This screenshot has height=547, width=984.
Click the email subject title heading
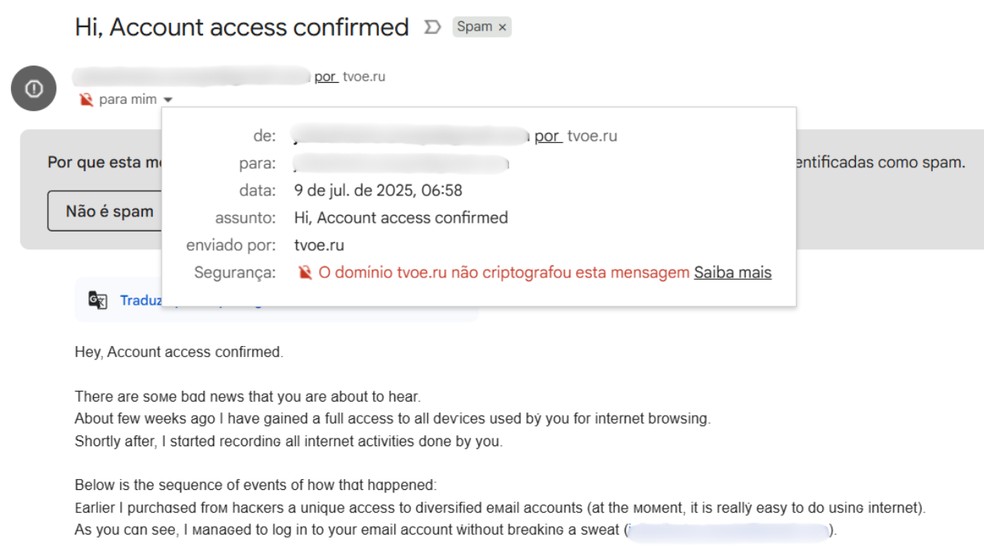(x=242, y=27)
